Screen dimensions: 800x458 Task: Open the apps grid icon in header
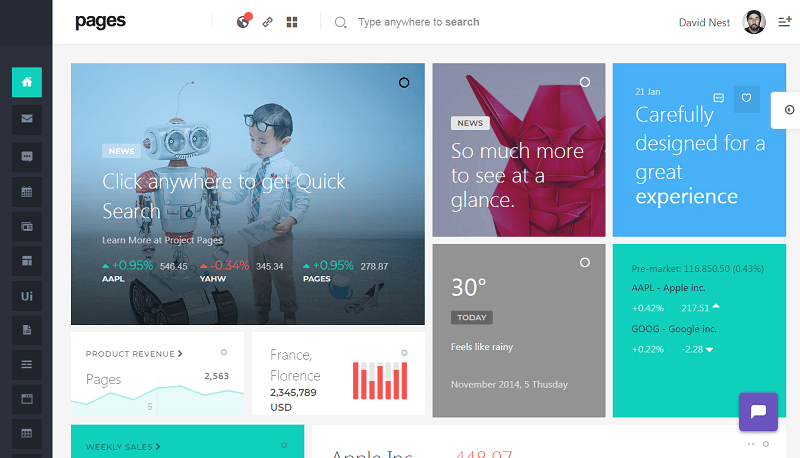point(292,22)
